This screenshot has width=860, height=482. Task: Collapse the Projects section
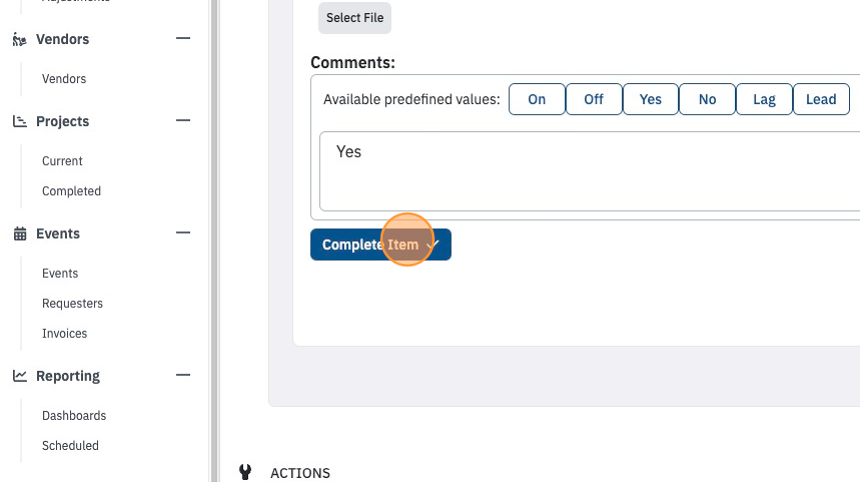[x=183, y=120]
